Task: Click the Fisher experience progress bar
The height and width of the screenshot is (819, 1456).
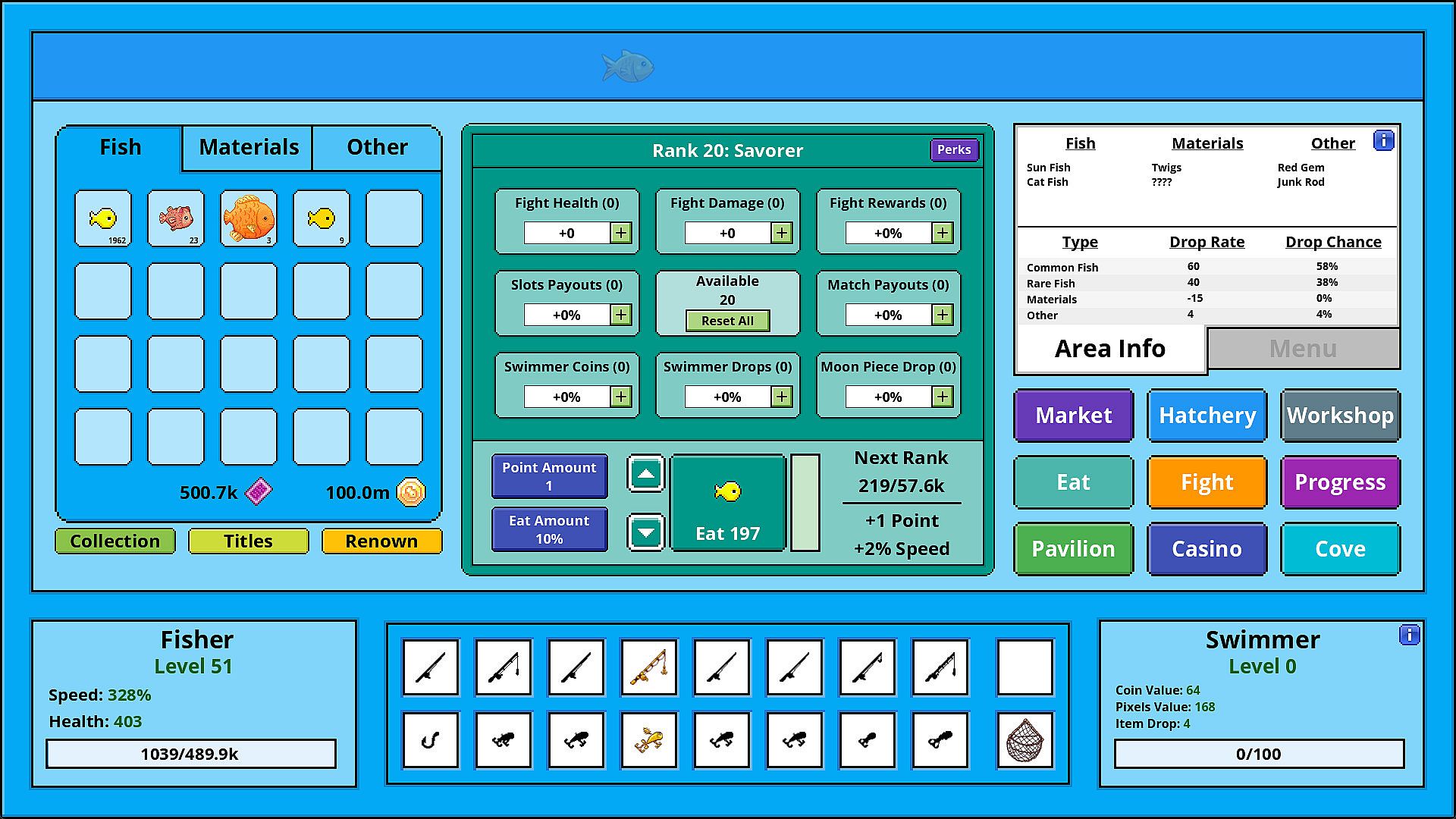Action: click(190, 754)
